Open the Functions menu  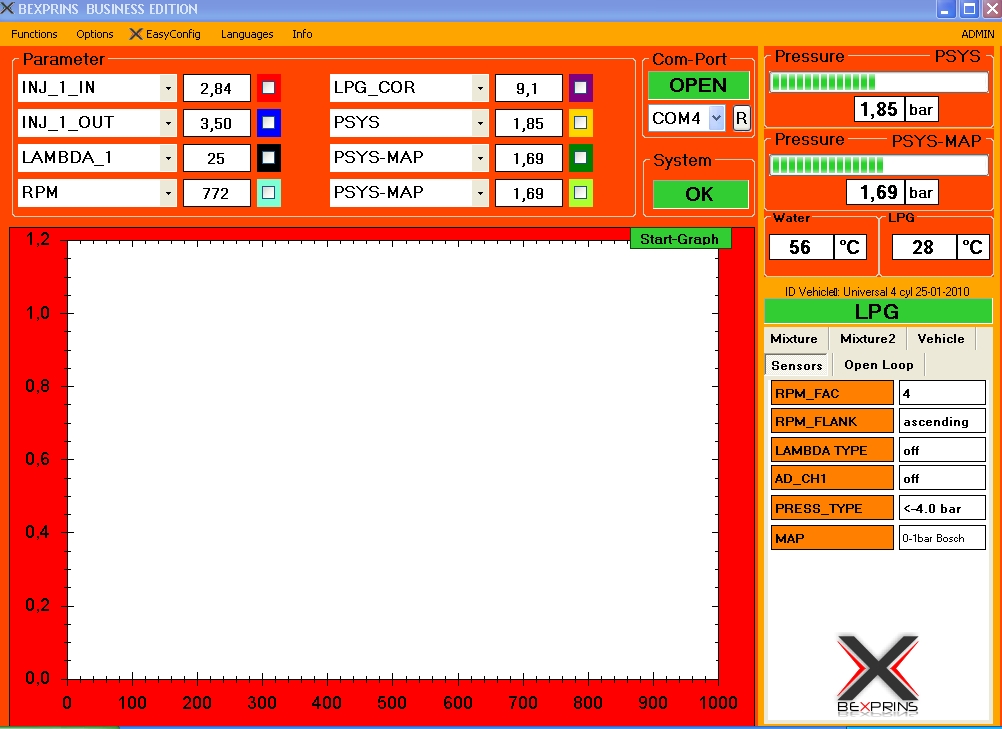[34, 34]
